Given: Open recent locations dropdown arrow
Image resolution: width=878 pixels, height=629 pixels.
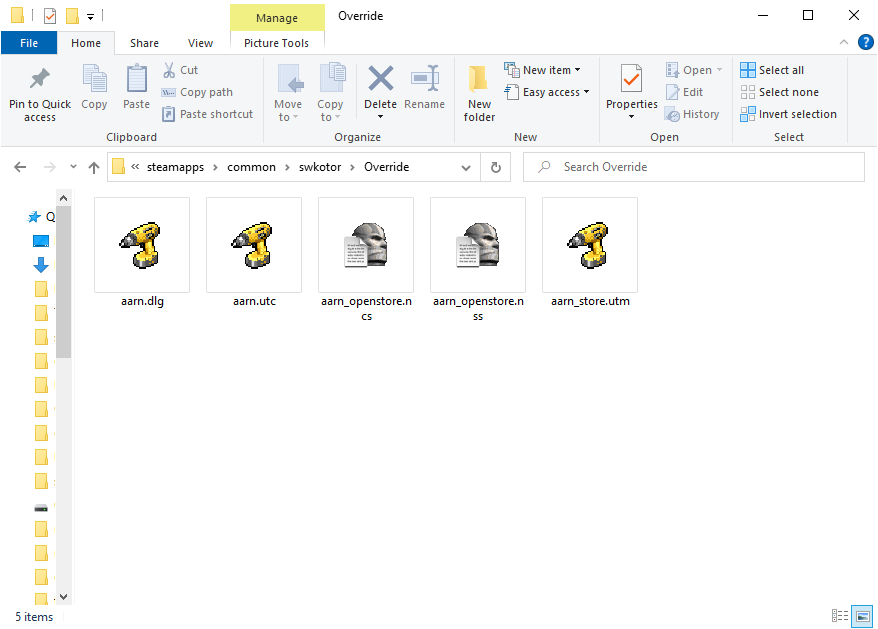Looking at the screenshot, I should coord(73,167).
